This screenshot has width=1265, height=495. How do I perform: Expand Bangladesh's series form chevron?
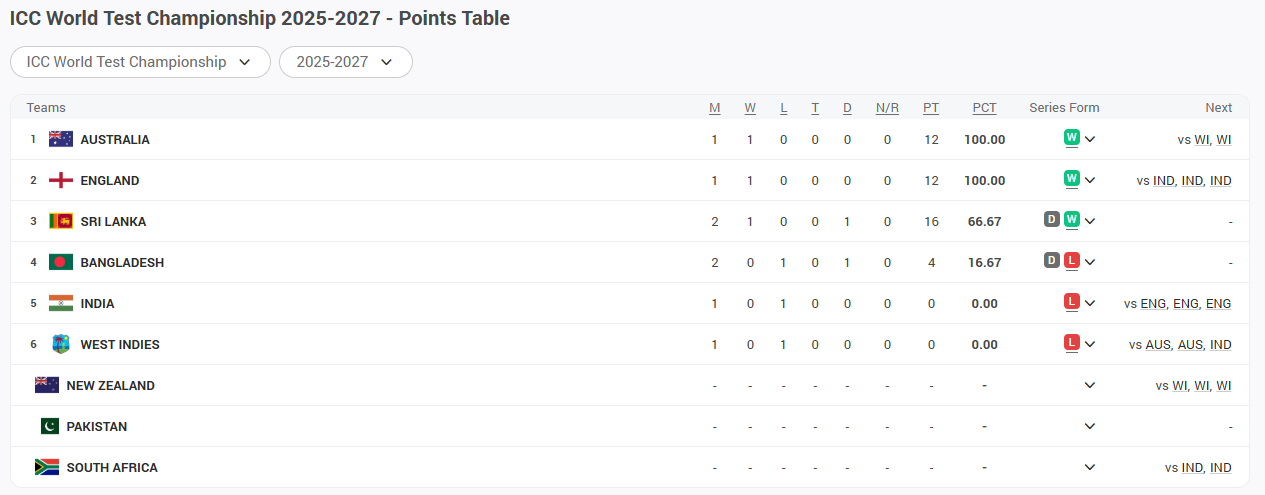coord(1090,262)
